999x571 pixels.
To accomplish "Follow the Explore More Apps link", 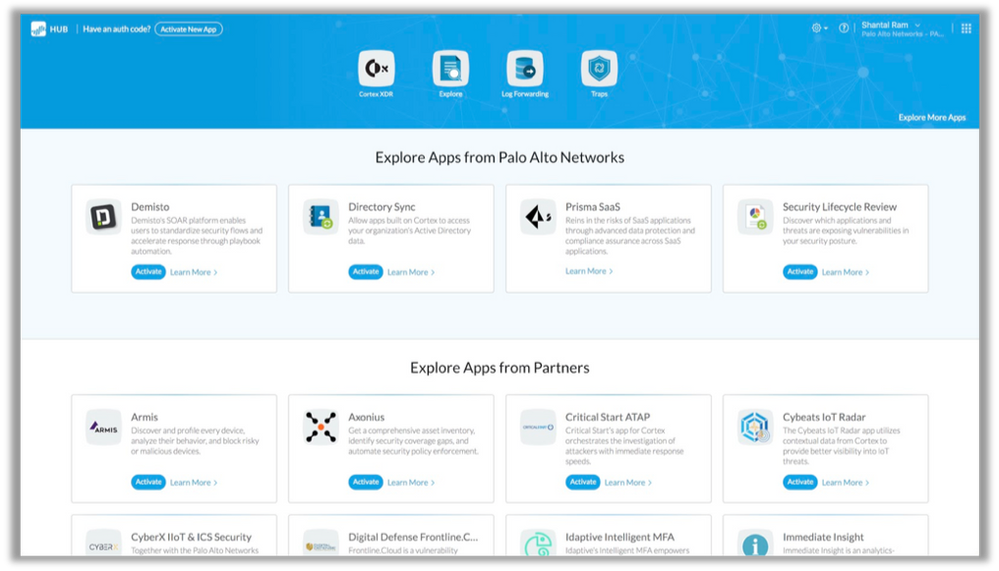I will click(x=932, y=117).
